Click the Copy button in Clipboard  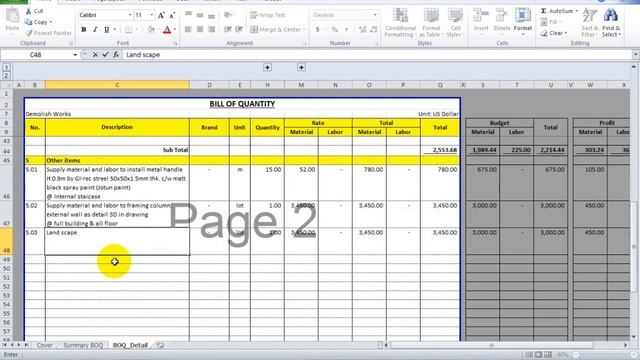(x=38, y=22)
